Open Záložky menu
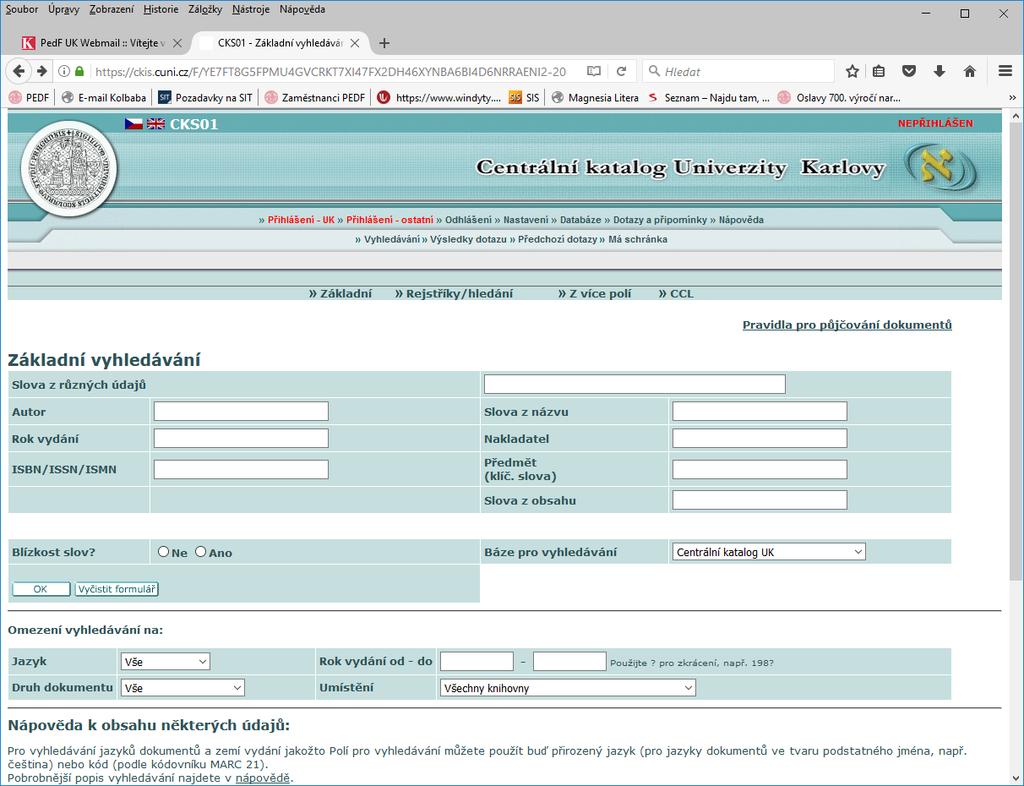This screenshot has height=786, width=1024. [x=205, y=9]
